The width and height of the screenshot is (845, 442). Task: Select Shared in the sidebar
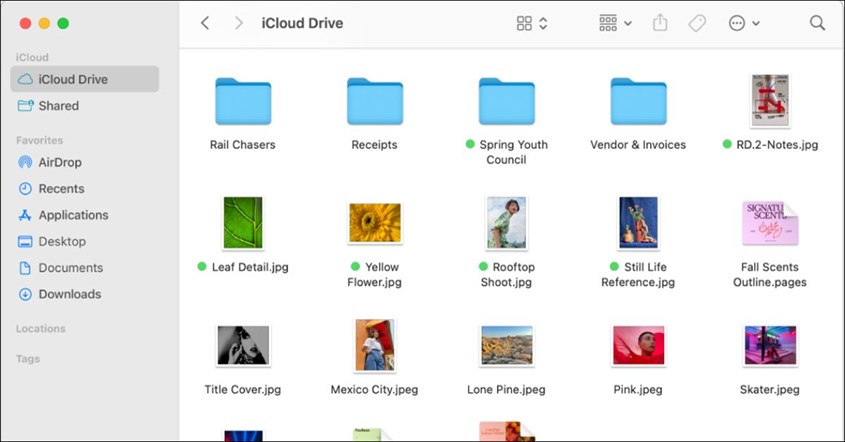pos(58,106)
